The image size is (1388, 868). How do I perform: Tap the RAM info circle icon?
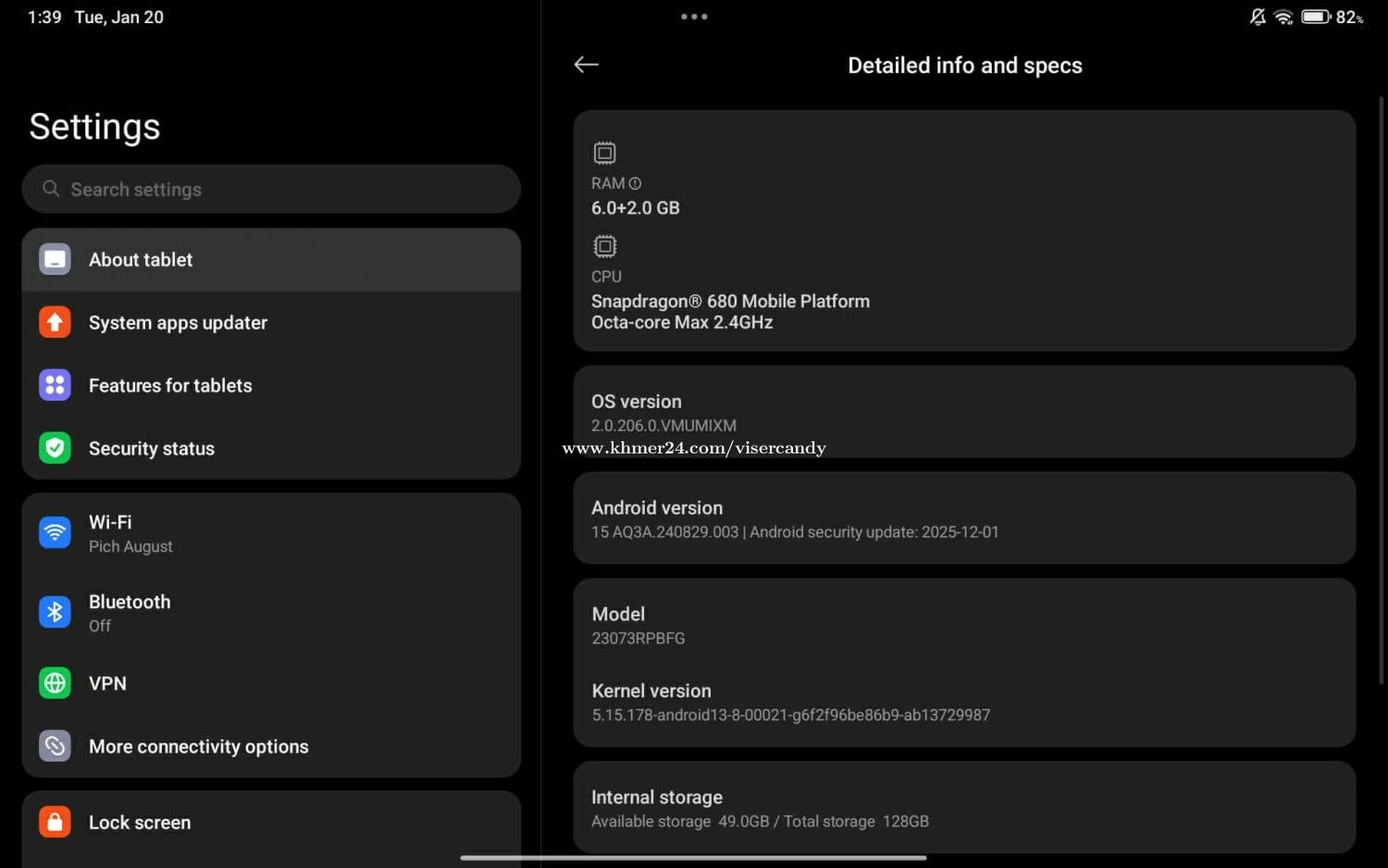coord(635,183)
